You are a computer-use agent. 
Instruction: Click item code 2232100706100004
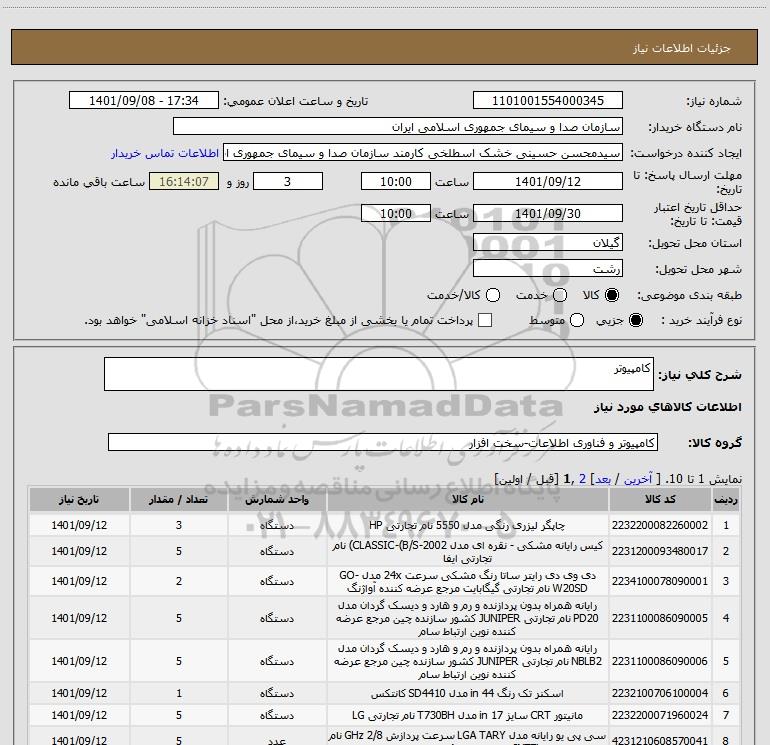pyautogui.click(x=660, y=693)
